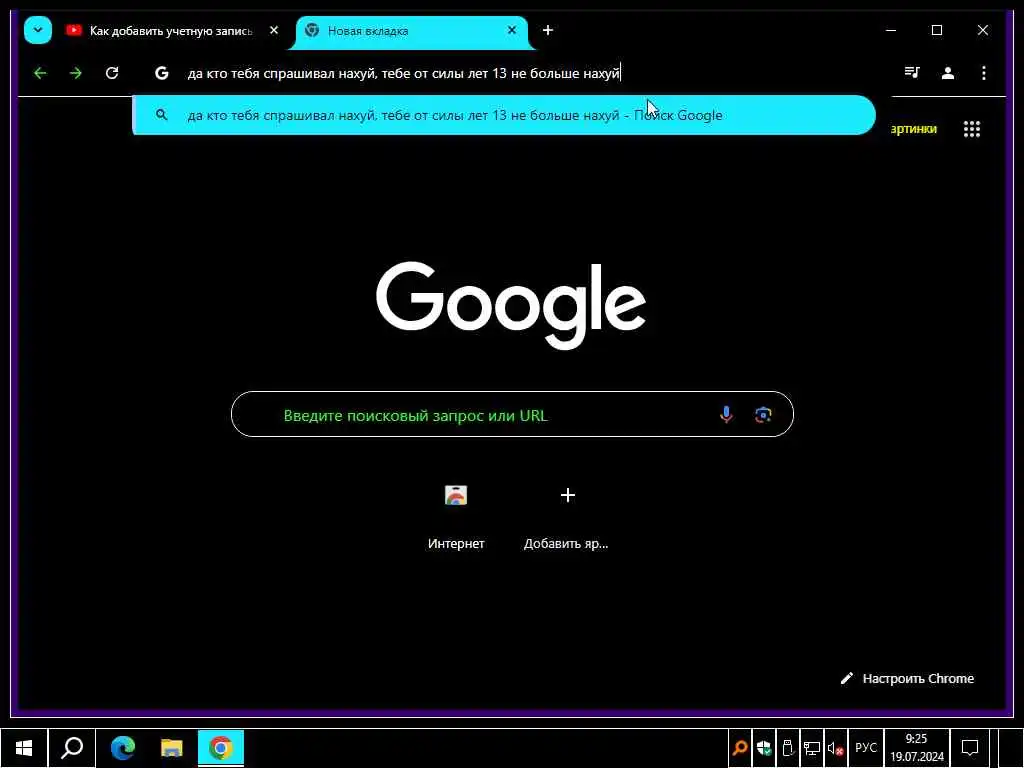
Task: Open a new tab with the plus button
Action: (x=548, y=30)
